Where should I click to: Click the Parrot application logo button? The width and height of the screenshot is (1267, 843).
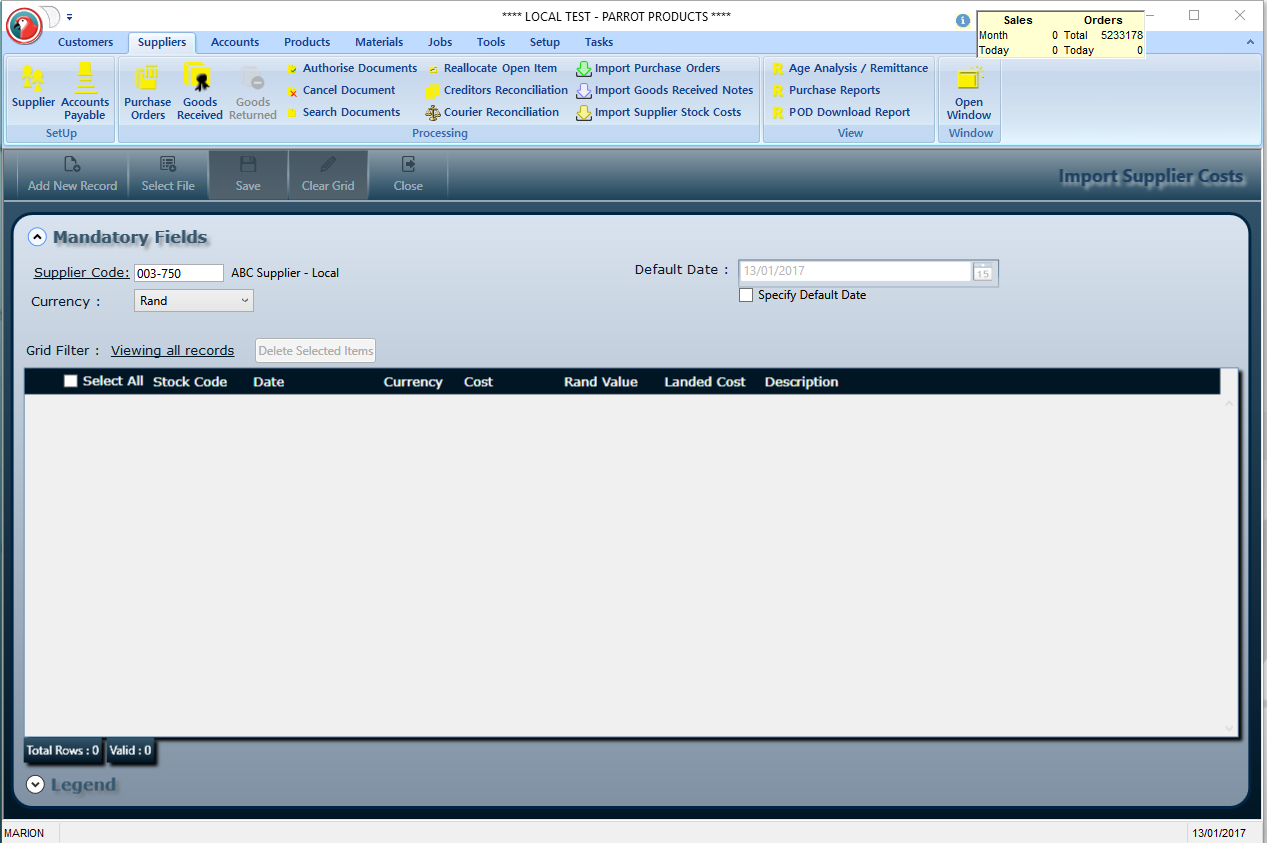click(x=24, y=26)
